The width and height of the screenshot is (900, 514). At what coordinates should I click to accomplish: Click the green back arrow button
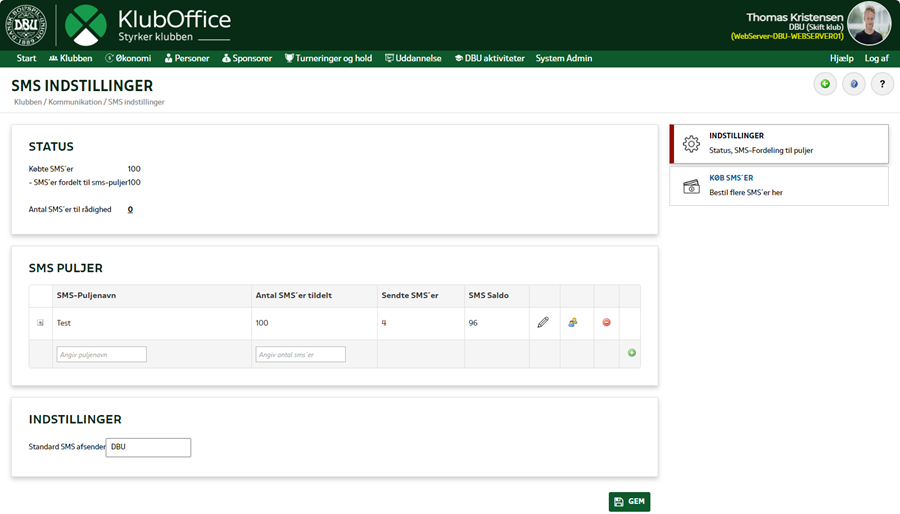(x=825, y=84)
